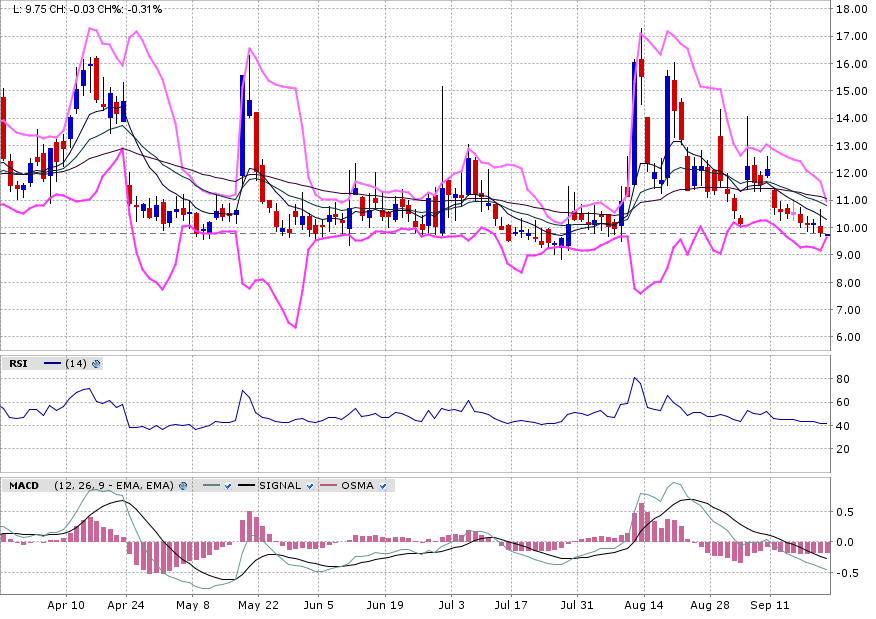Image resolution: width=876 pixels, height=619 pixels.
Task: Click the Aug 14 date axis label
Action: pyautogui.click(x=642, y=606)
